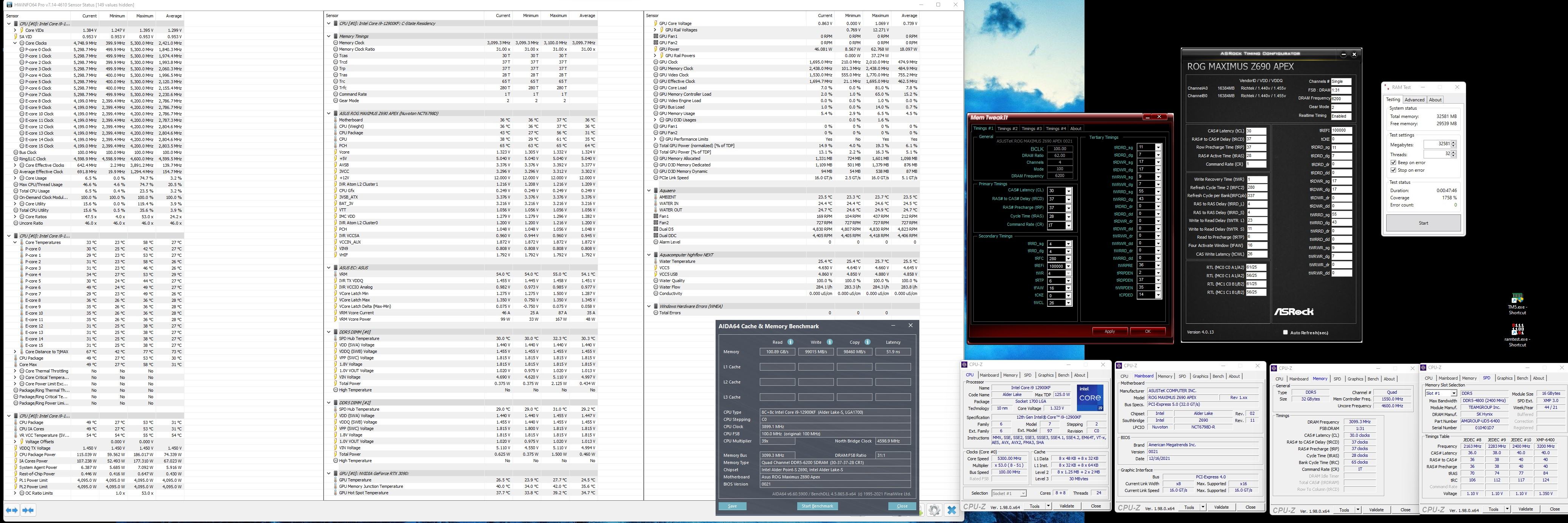The width and height of the screenshot is (1568, 523).
Task: Click the Read info icon in AIDA64
Action: point(790,342)
